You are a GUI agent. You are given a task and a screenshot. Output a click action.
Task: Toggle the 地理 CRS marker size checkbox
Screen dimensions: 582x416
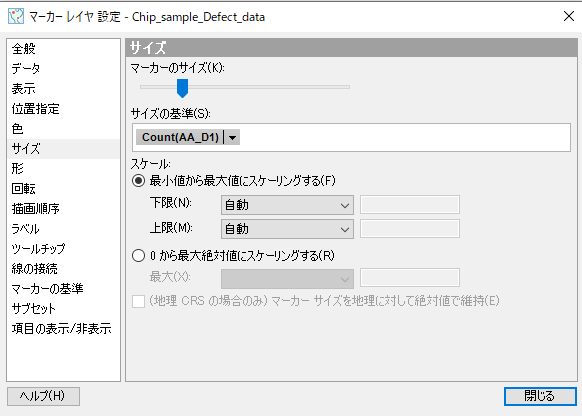point(138,301)
